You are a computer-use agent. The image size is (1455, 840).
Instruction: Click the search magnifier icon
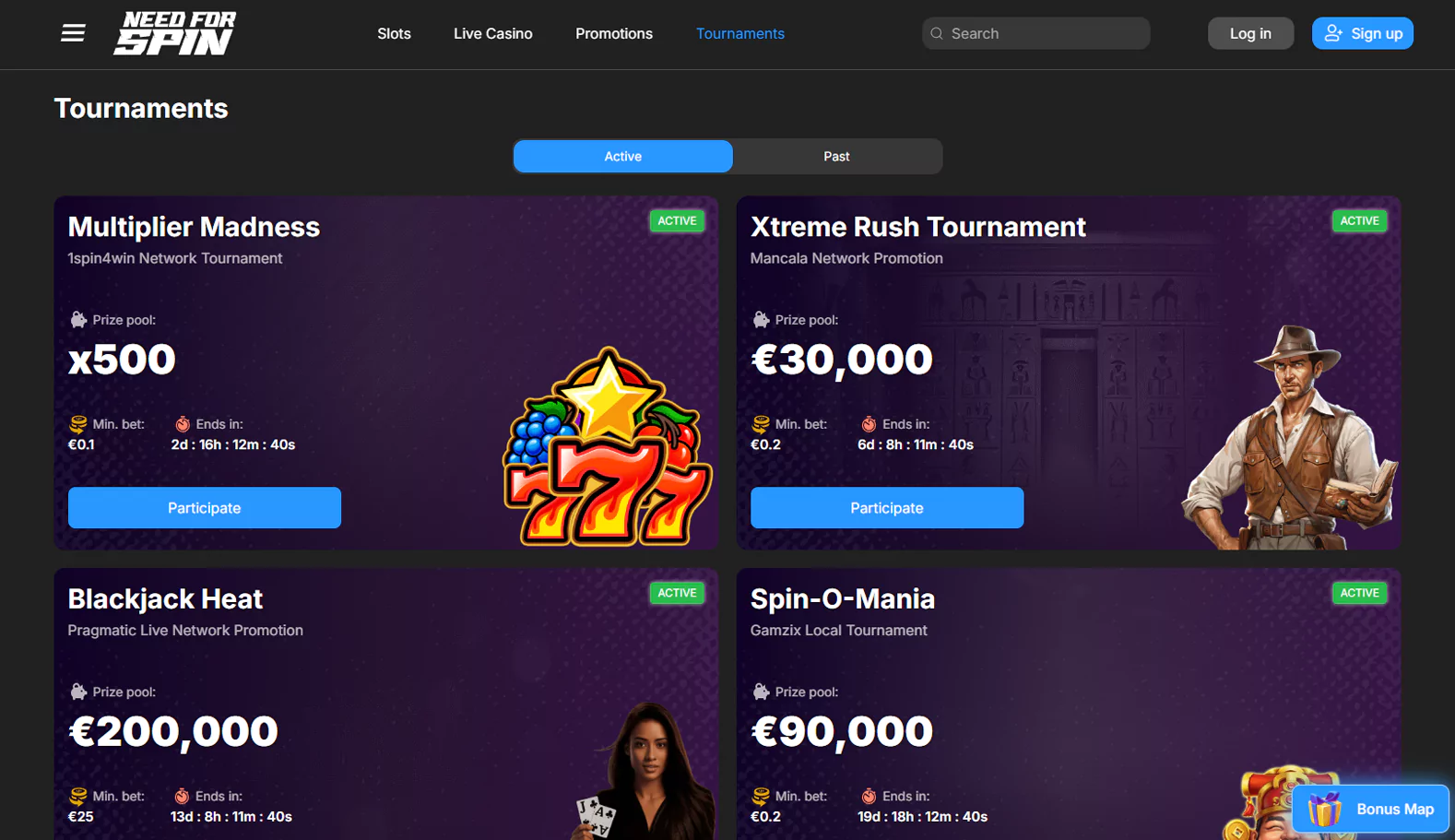click(937, 33)
